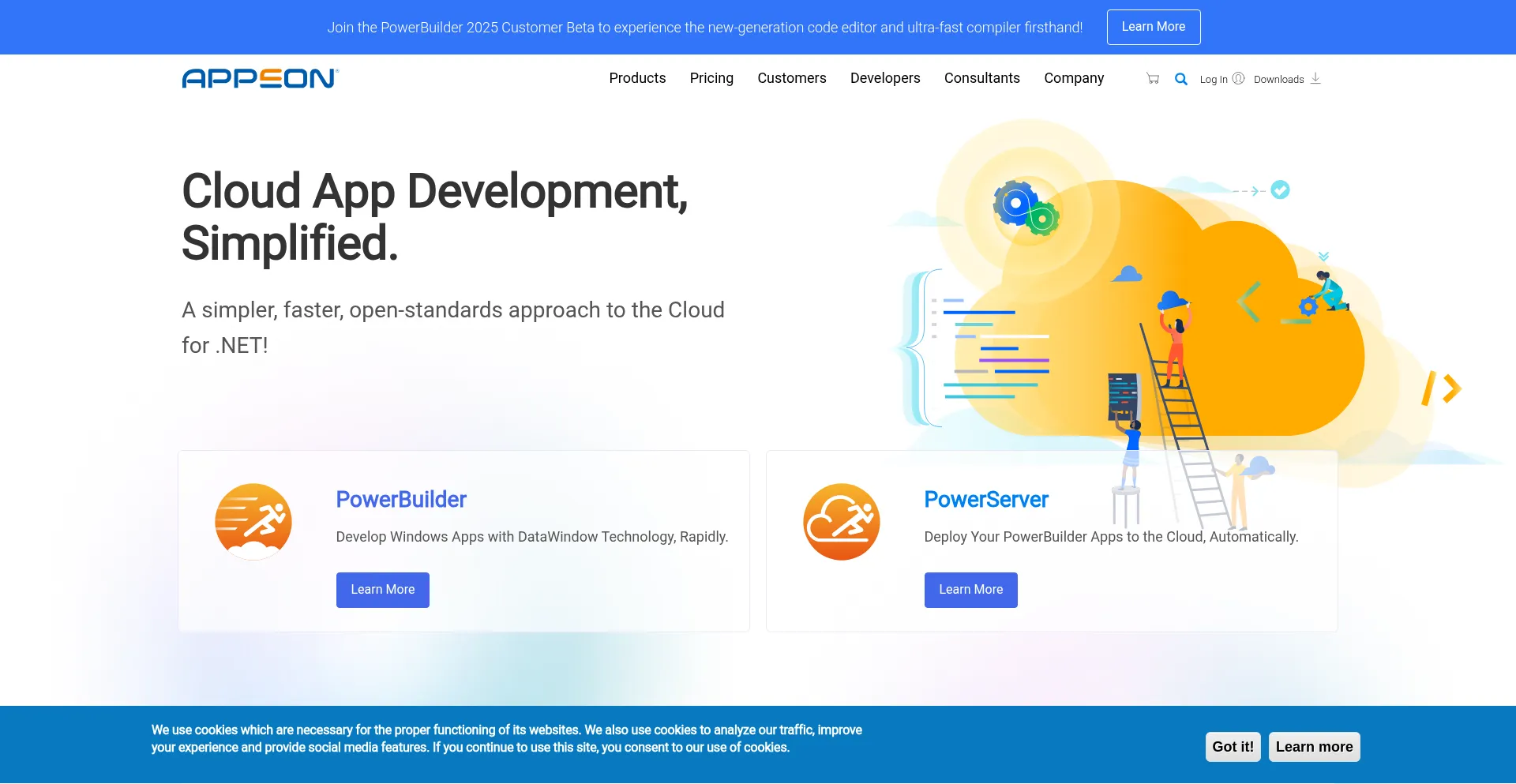Click the Downloads arrow icon

1315,78
